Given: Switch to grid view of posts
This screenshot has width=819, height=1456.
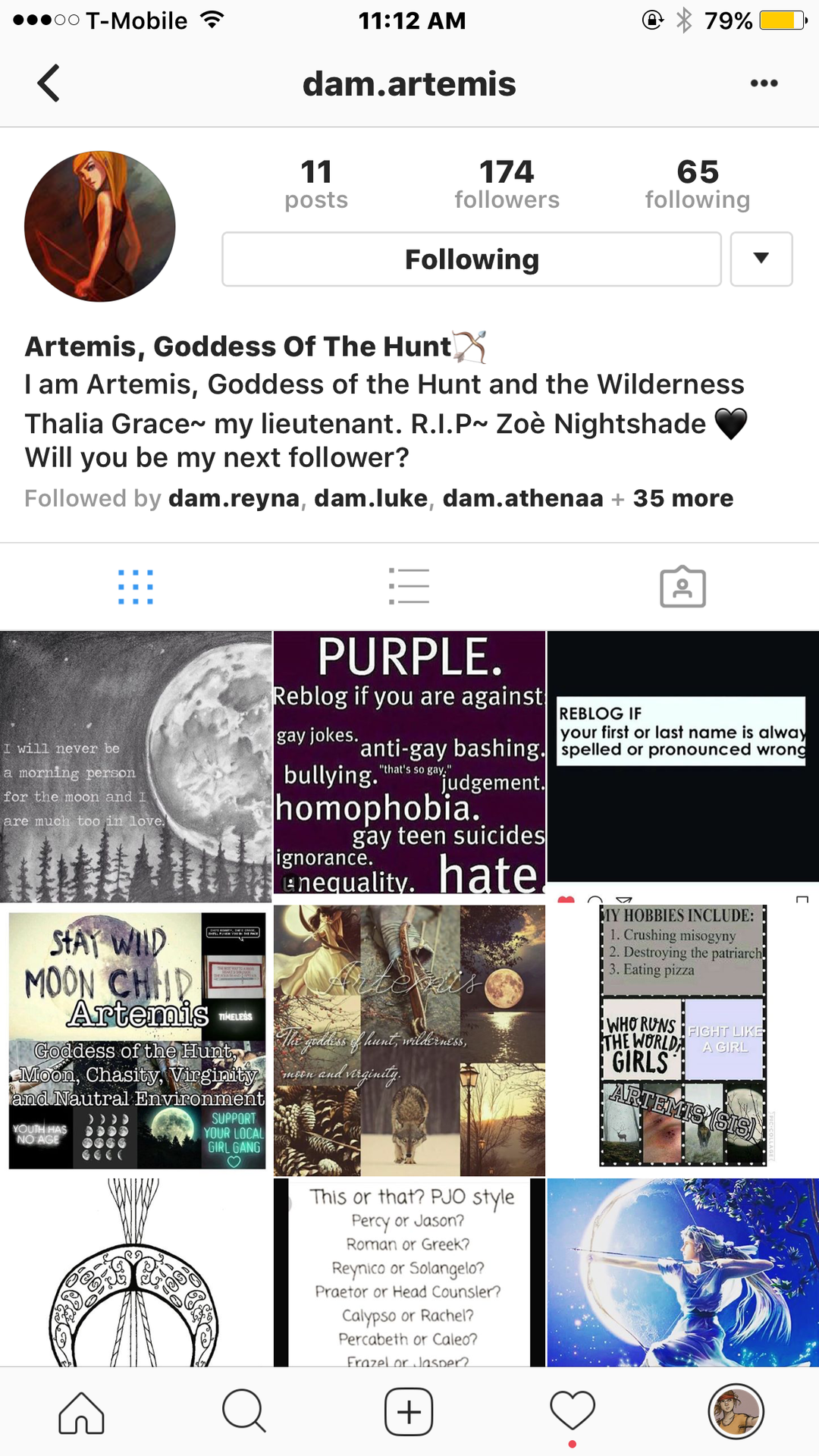Looking at the screenshot, I should pos(136,587).
